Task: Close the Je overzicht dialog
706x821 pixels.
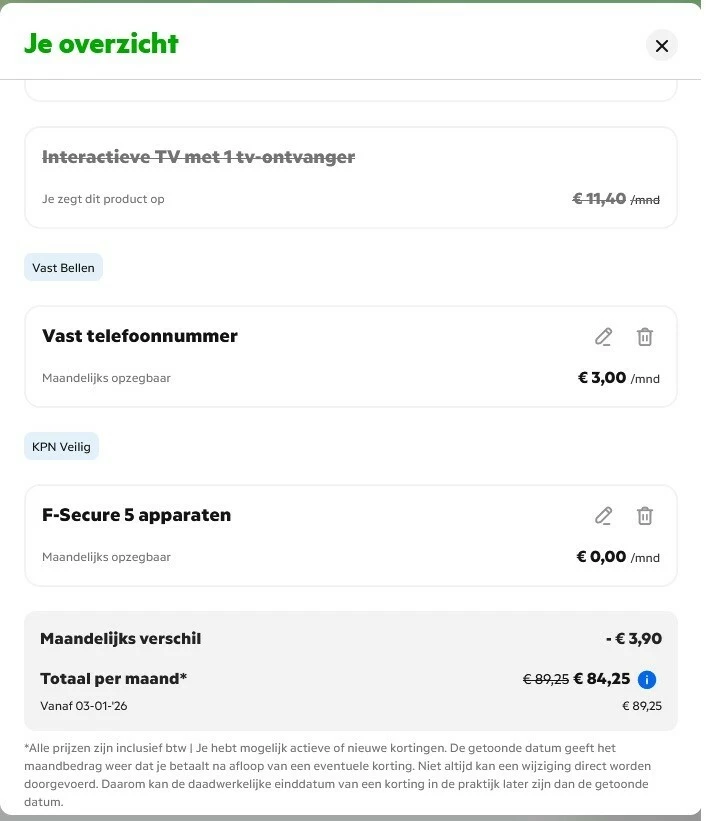Action: click(661, 45)
